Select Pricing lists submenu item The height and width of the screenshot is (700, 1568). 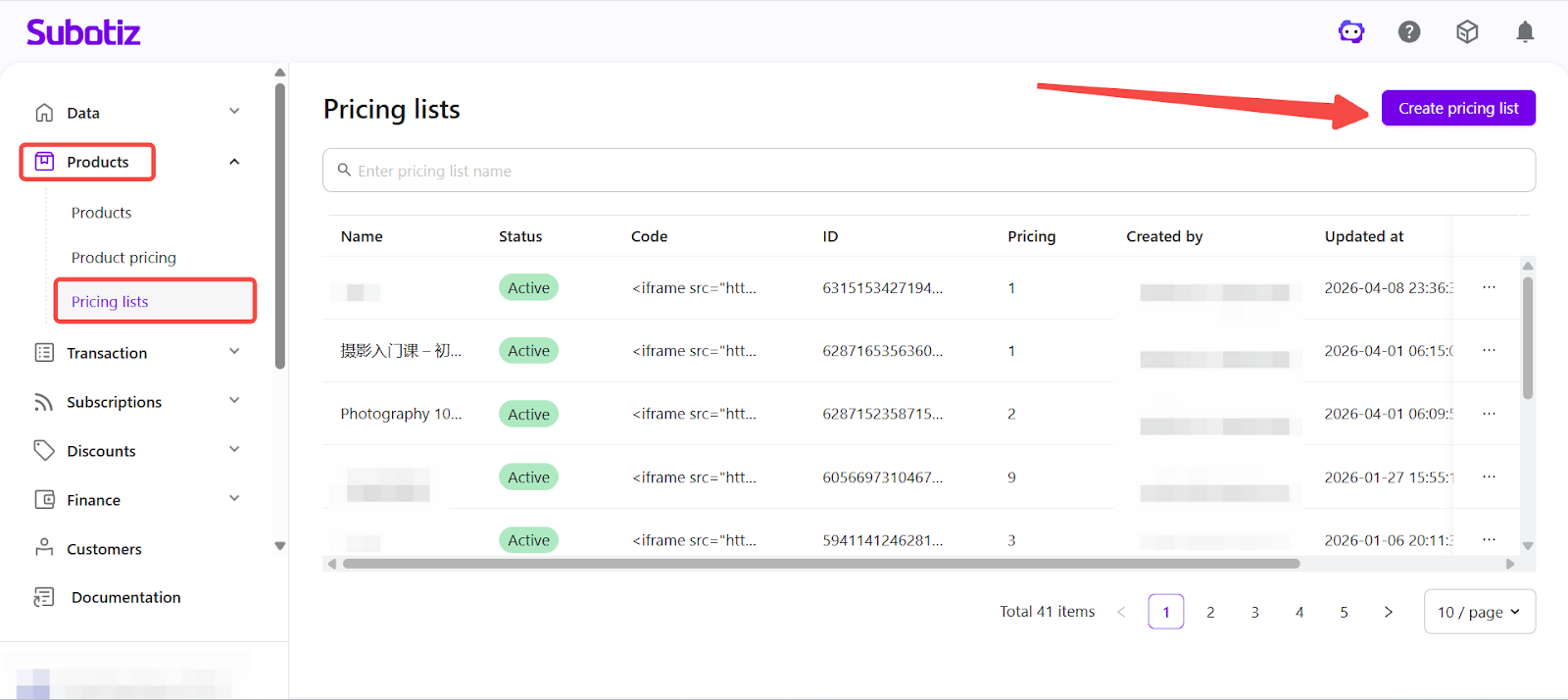pyautogui.click(x=110, y=302)
